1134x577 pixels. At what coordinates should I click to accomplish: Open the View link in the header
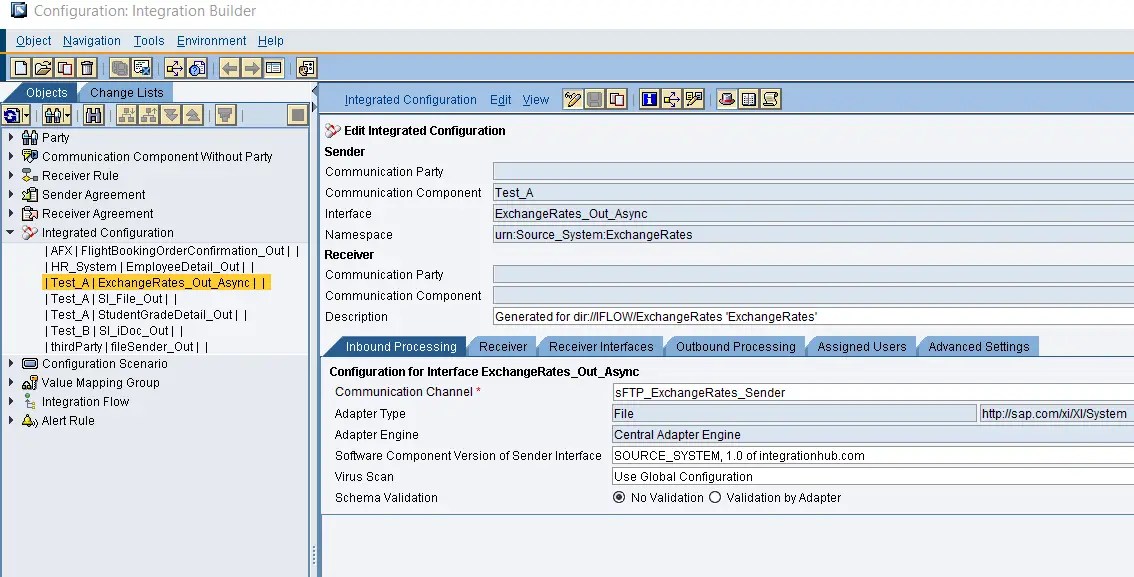pos(536,99)
